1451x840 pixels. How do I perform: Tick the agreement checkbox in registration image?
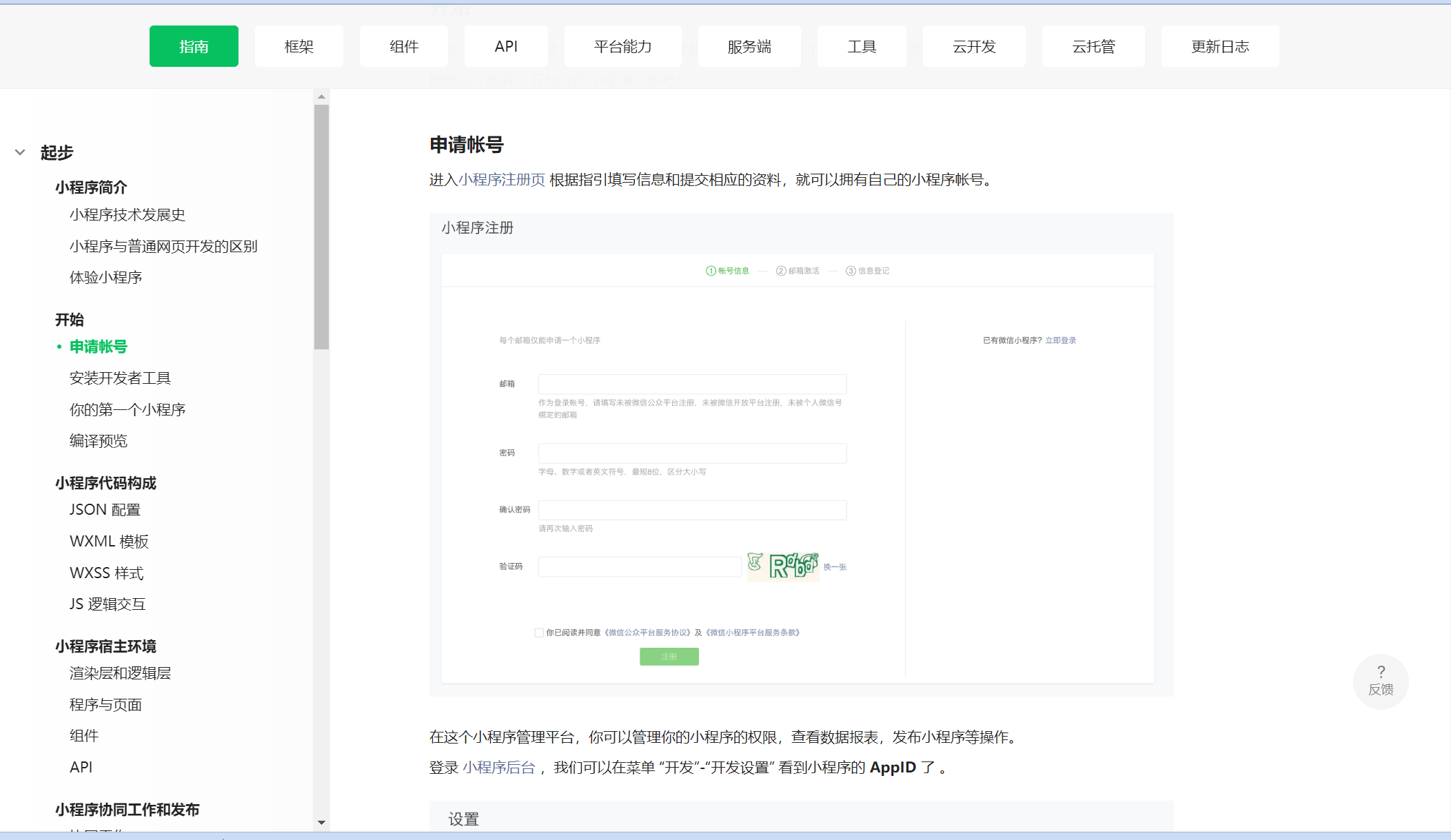[x=539, y=633]
